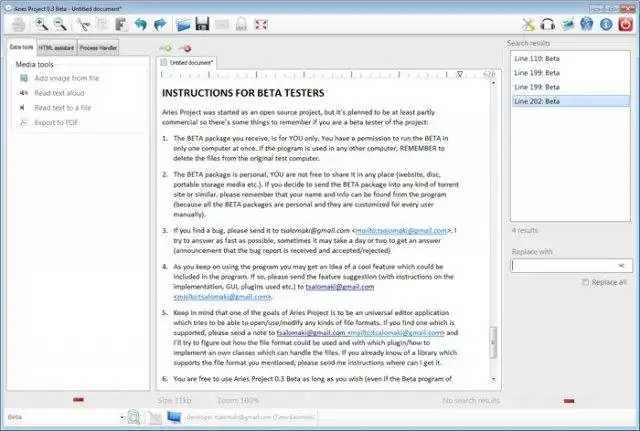Click the greyed copy icon beside scissors
Screen dimensions: 640x431
click(x=102, y=24)
